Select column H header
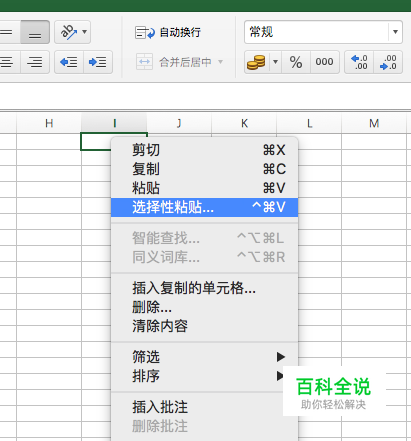Screen dimensions: 411x441 (49, 123)
